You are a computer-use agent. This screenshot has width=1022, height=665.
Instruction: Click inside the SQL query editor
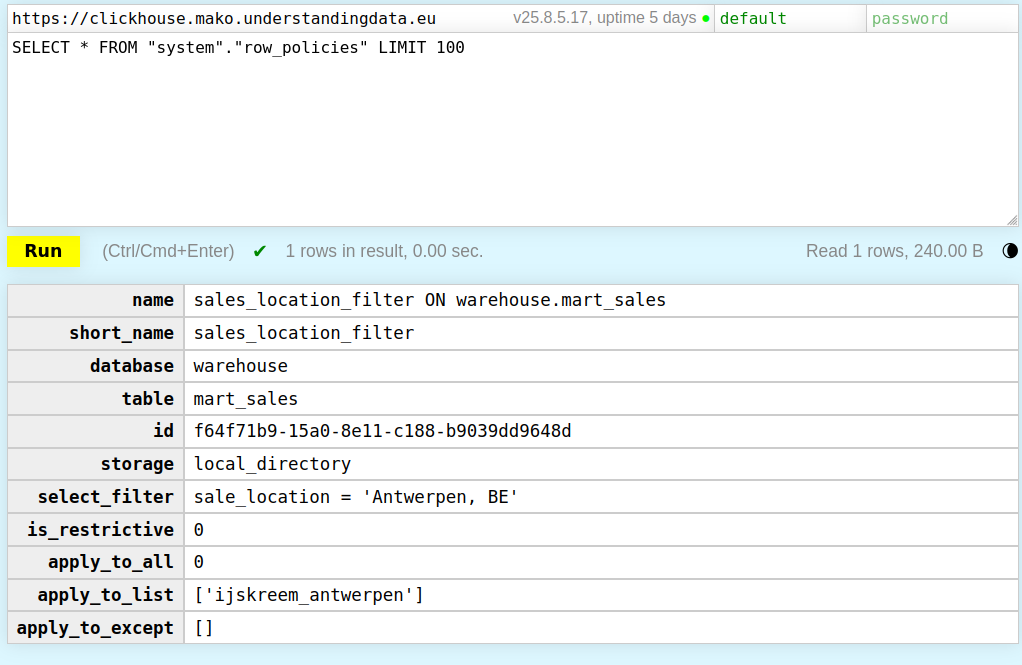510,130
